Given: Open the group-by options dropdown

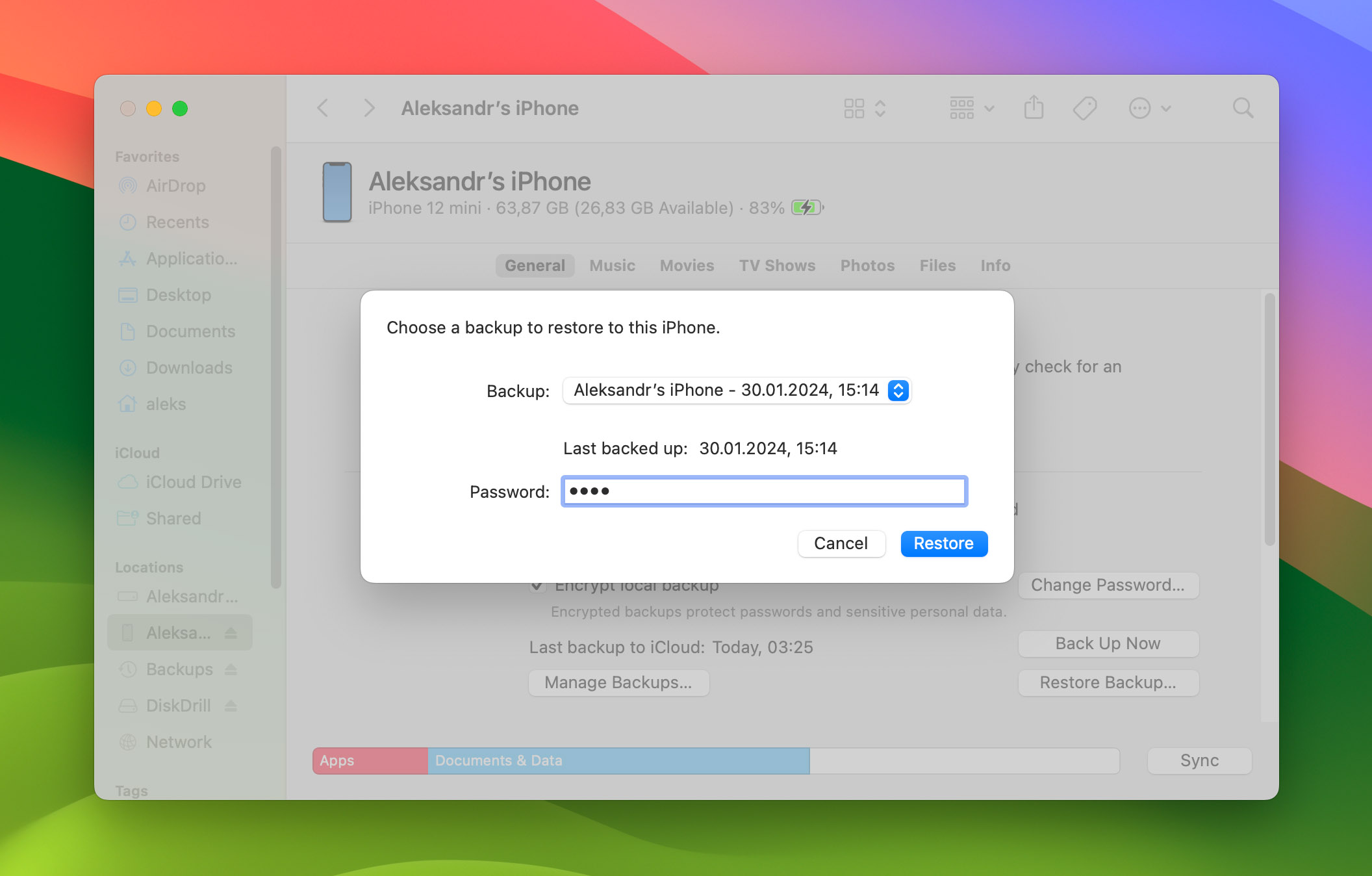Looking at the screenshot, I should [x=971, y=108].
